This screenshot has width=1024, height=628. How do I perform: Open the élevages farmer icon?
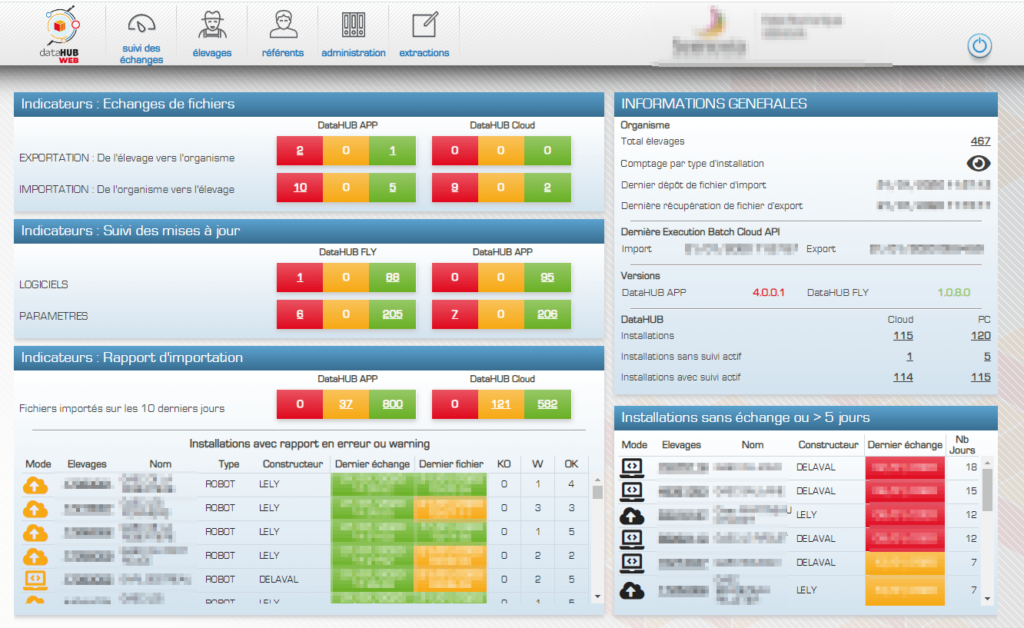[x=212, y=25]
